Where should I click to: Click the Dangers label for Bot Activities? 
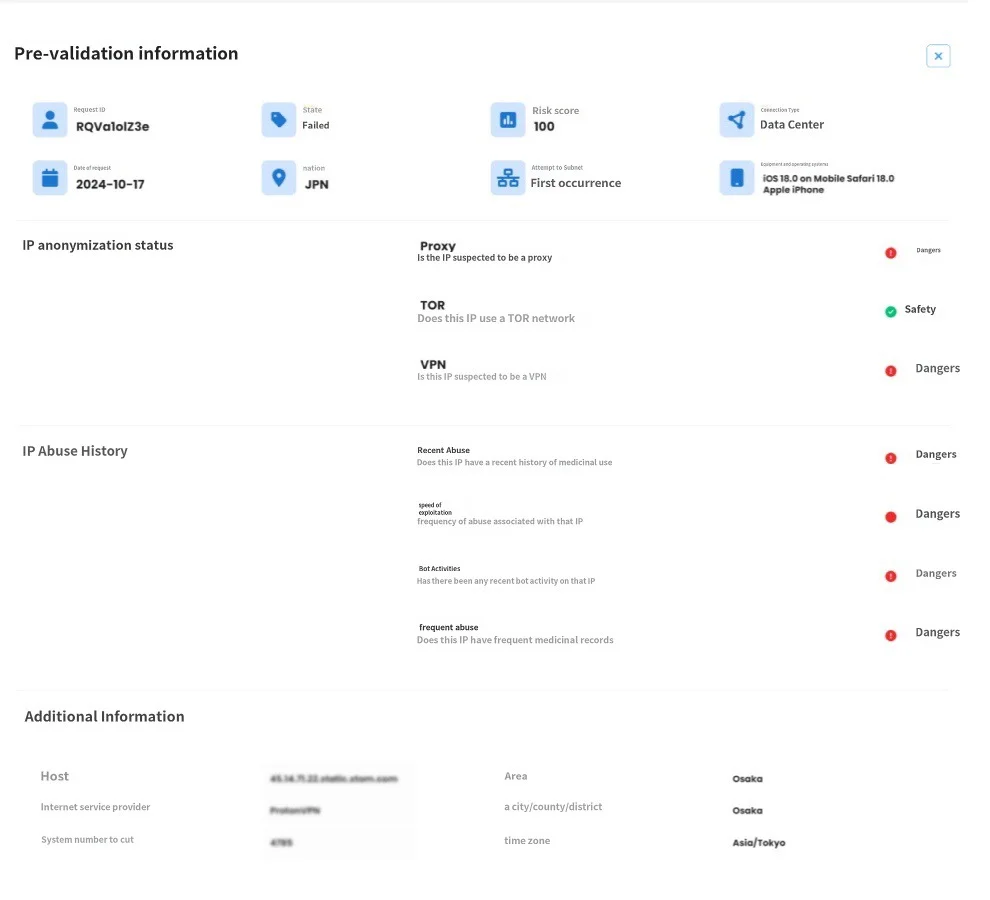click(x=936, y=573)
